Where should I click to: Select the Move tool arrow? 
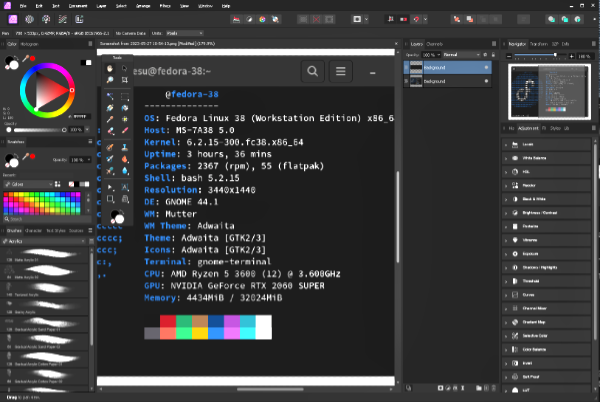pos(124,68)
